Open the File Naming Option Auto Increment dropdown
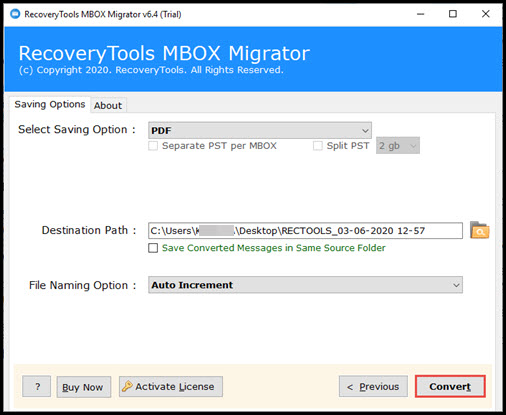Image resolution: width=506 pixels, height=415 pixels. (x=305, y=285)
